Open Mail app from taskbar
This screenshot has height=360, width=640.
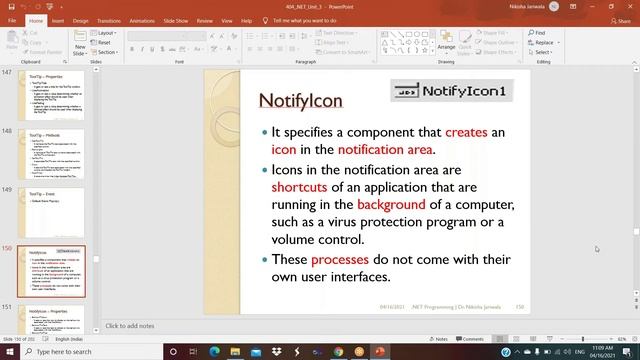point(256,351)
